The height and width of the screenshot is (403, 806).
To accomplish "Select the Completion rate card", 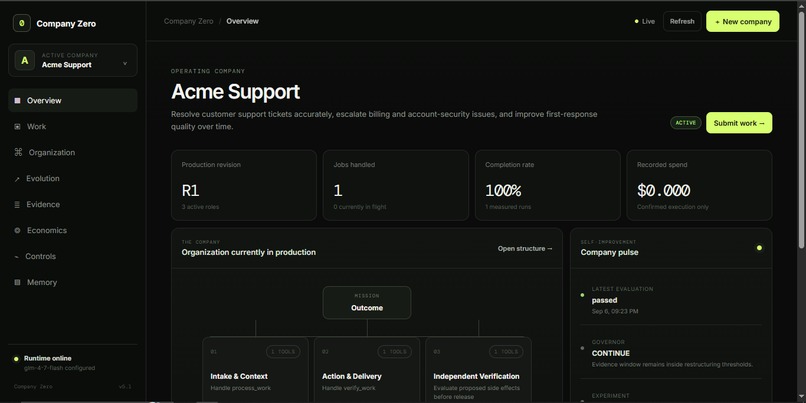I will tap(547, 185).
